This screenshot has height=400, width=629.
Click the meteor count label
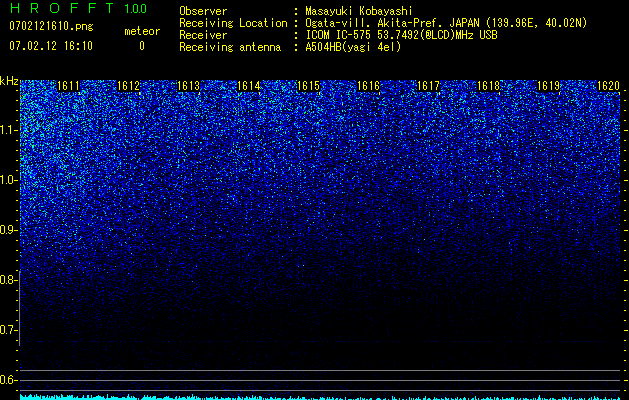click(x=142, y=31)
